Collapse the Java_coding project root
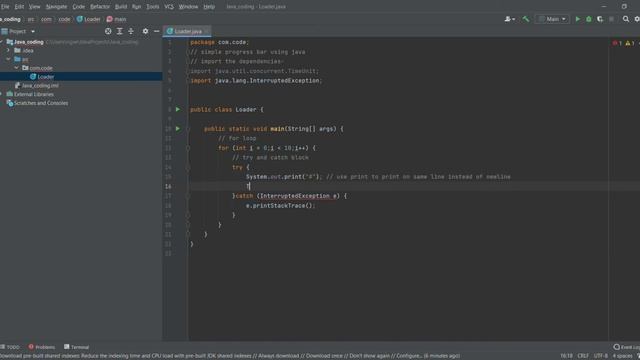This screenshot has width=640, height=360. (x=2, y=42)
